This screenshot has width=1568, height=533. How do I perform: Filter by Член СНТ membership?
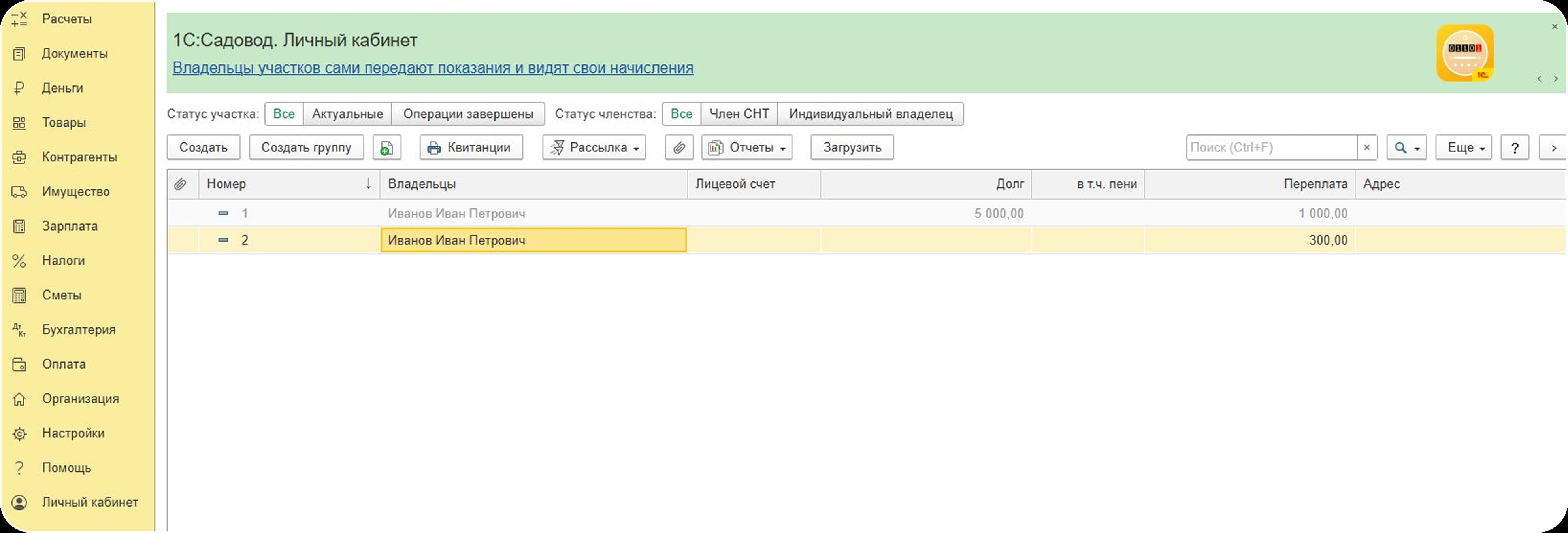(739, 114)
